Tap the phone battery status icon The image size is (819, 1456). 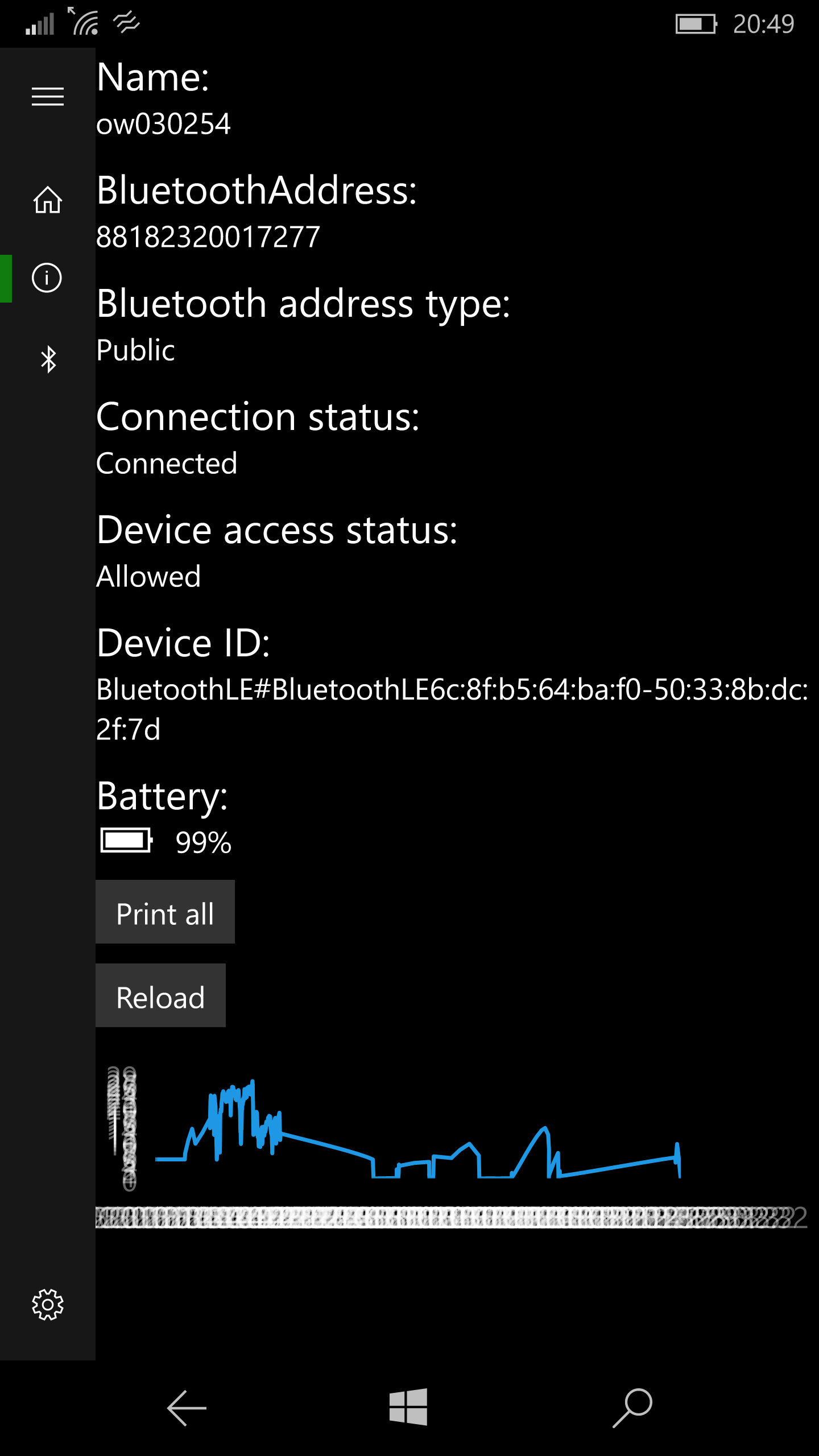click(696, 24)
